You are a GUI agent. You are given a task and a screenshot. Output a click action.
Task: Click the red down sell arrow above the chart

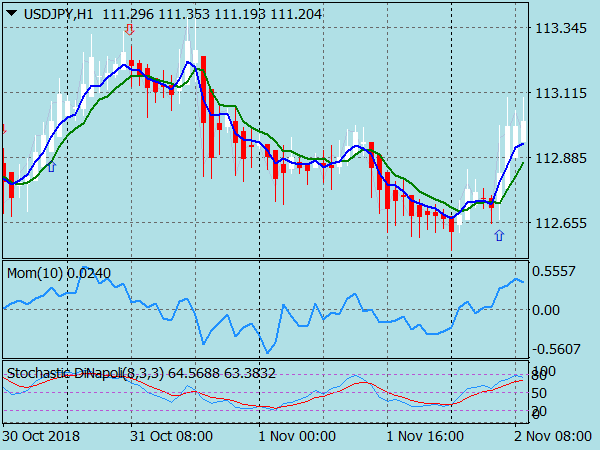[129, 29]
